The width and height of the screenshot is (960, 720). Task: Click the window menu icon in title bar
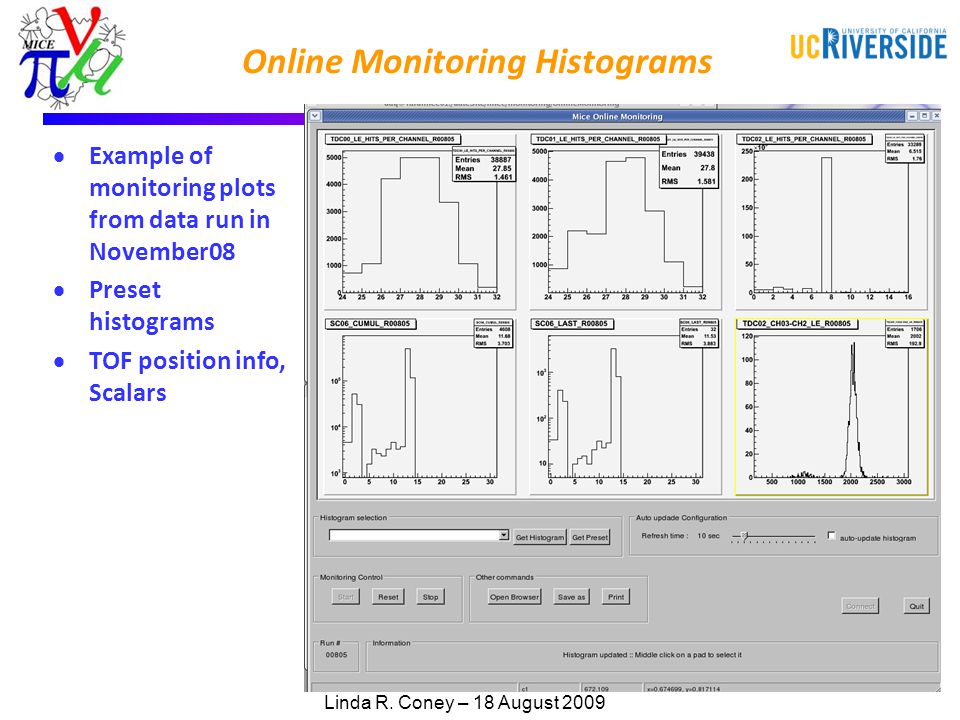click(315, 116)
